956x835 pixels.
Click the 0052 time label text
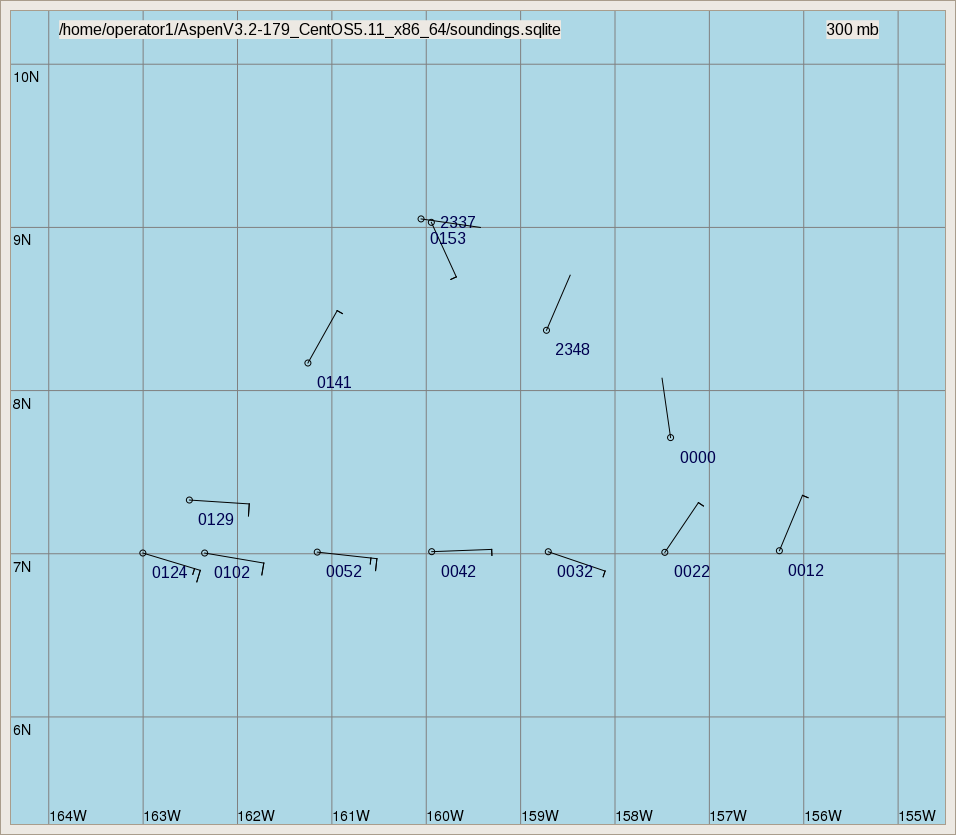[344, 572]
